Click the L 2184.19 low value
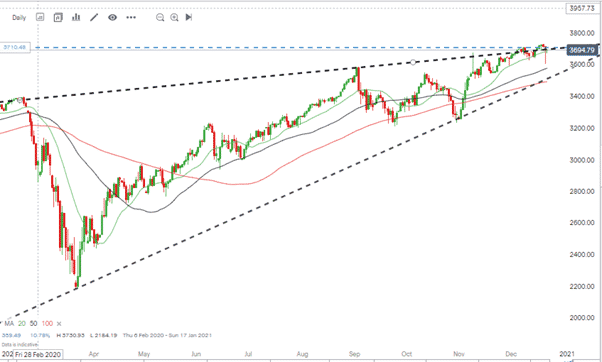The height and width of the screenshot is (362, 602). [105, 336]
